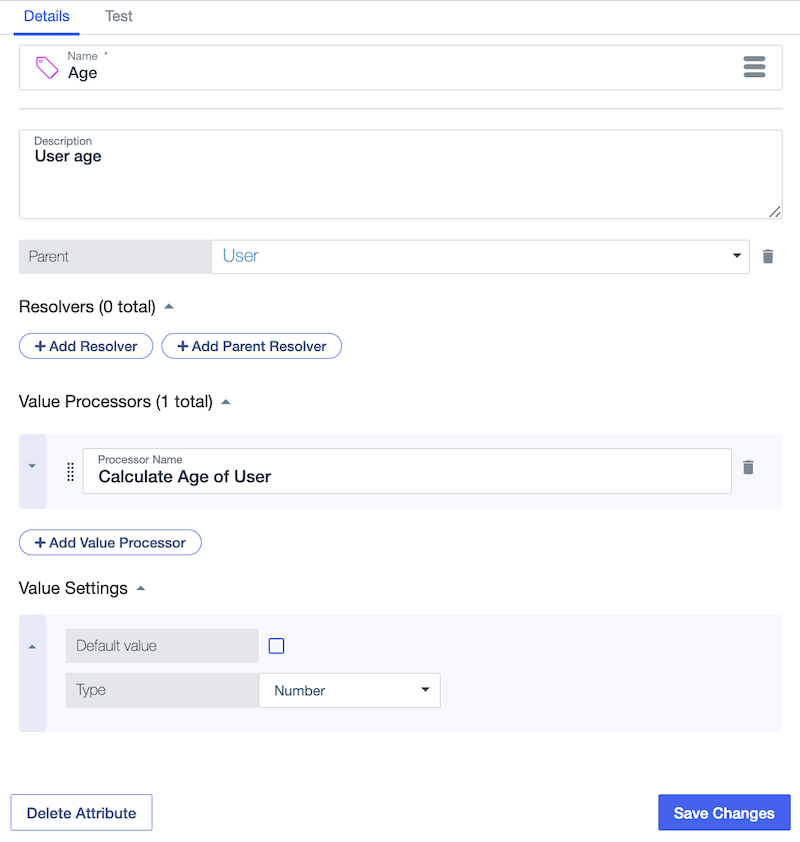800x842 pixels.
Task: Open the Parent dropdown showing User
Action: point(736,256)
